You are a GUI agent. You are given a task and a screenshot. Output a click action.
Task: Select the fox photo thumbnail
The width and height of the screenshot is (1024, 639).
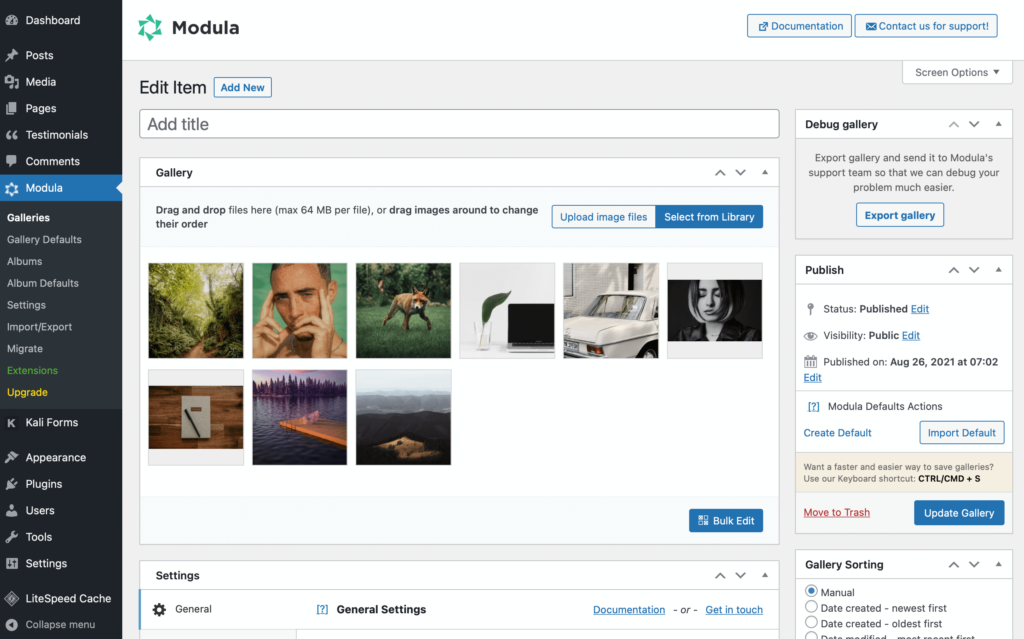click(x=403, y=310)
